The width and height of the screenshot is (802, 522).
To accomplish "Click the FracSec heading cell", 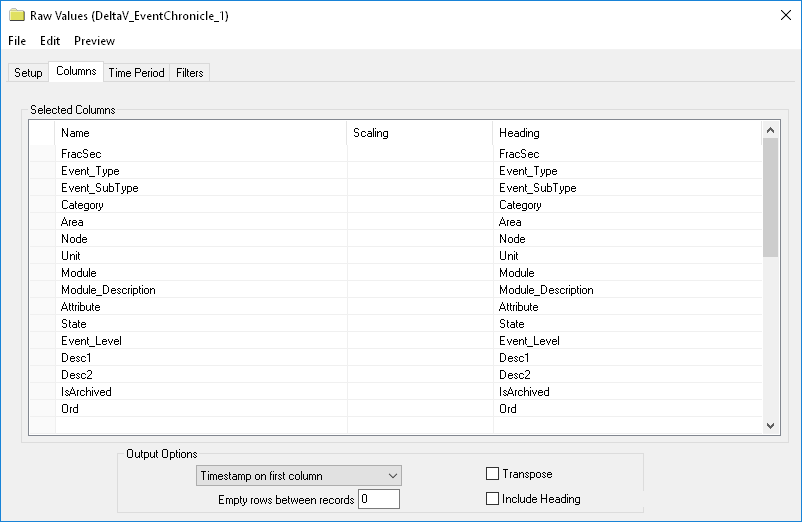I will pyautogui.click(x=628, y=153).
